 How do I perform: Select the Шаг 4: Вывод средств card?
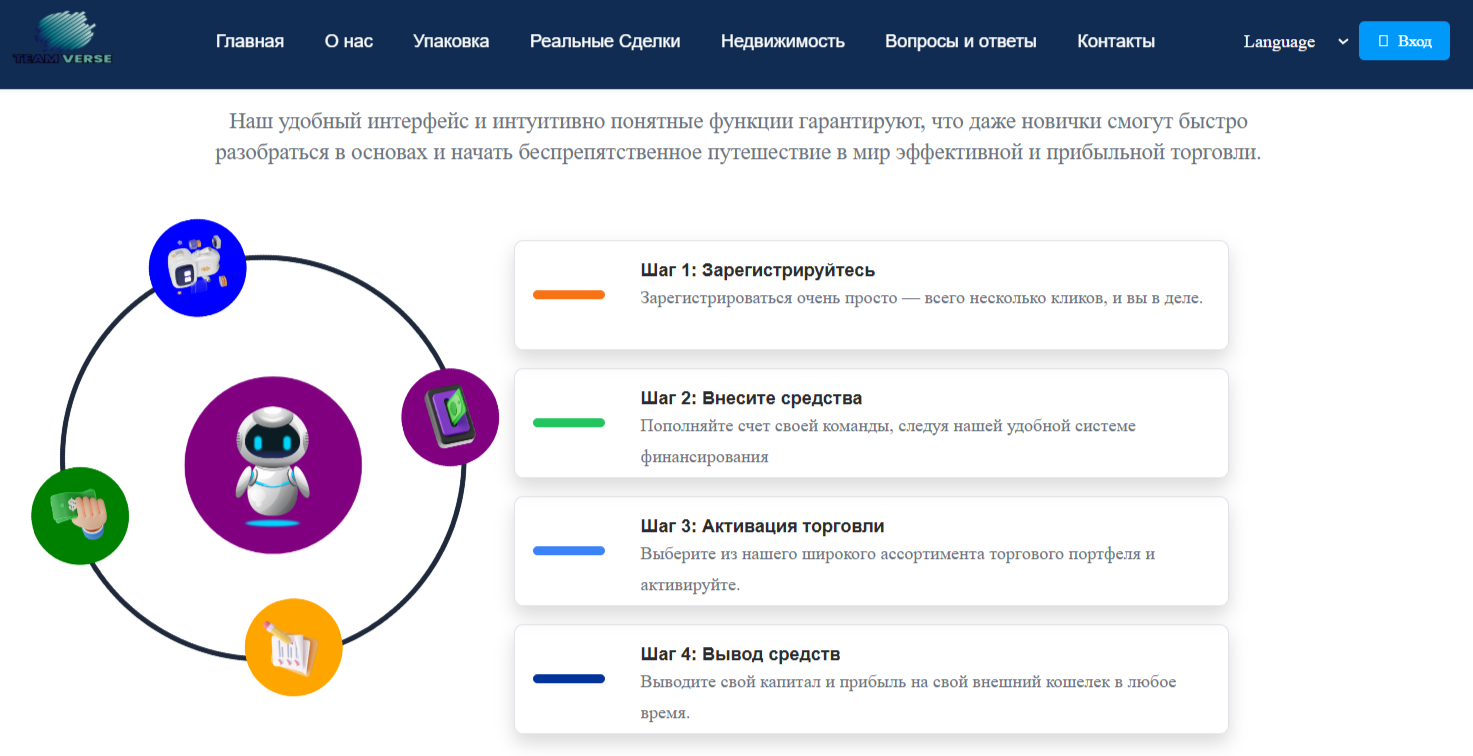pos(871,679)
